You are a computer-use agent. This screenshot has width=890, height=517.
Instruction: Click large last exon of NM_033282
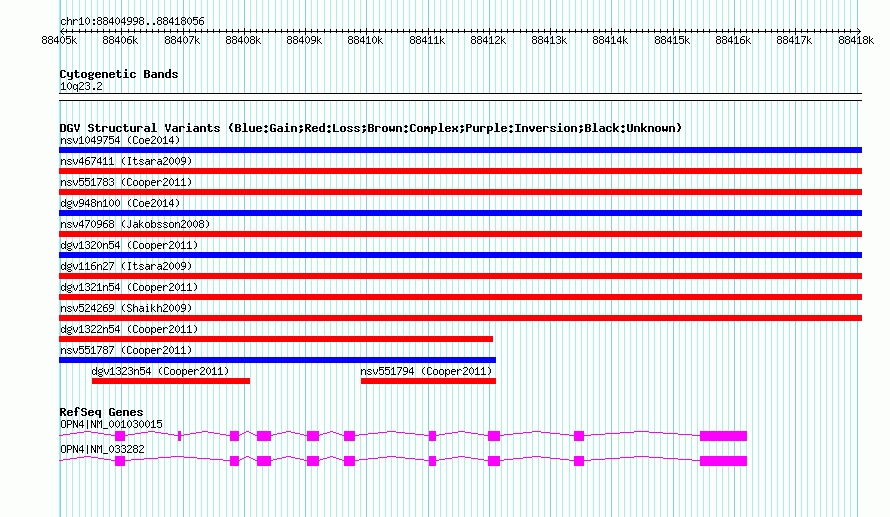(723, 461)
